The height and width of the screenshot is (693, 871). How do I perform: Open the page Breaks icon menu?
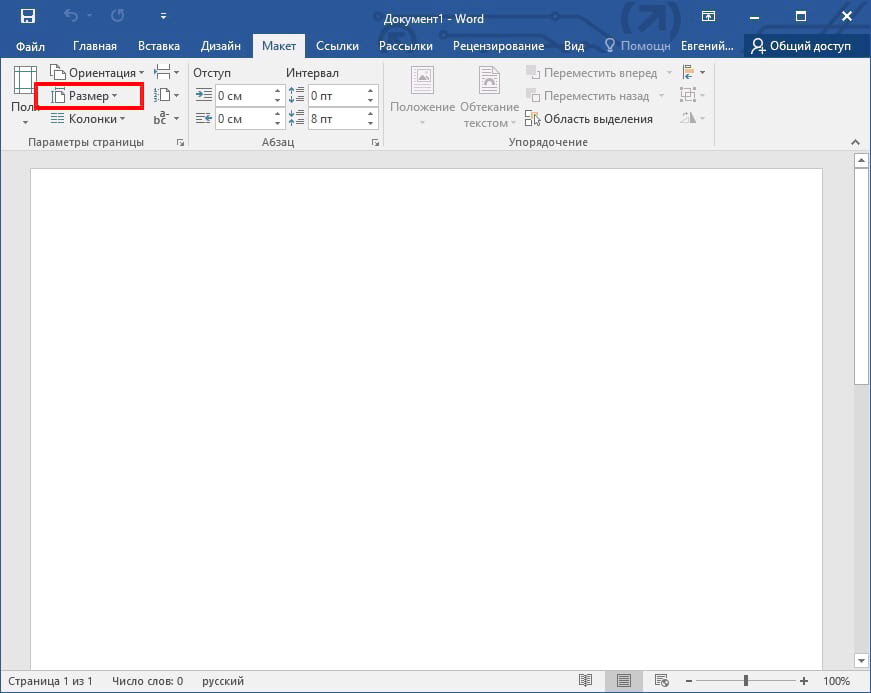(x=167, y=73)
